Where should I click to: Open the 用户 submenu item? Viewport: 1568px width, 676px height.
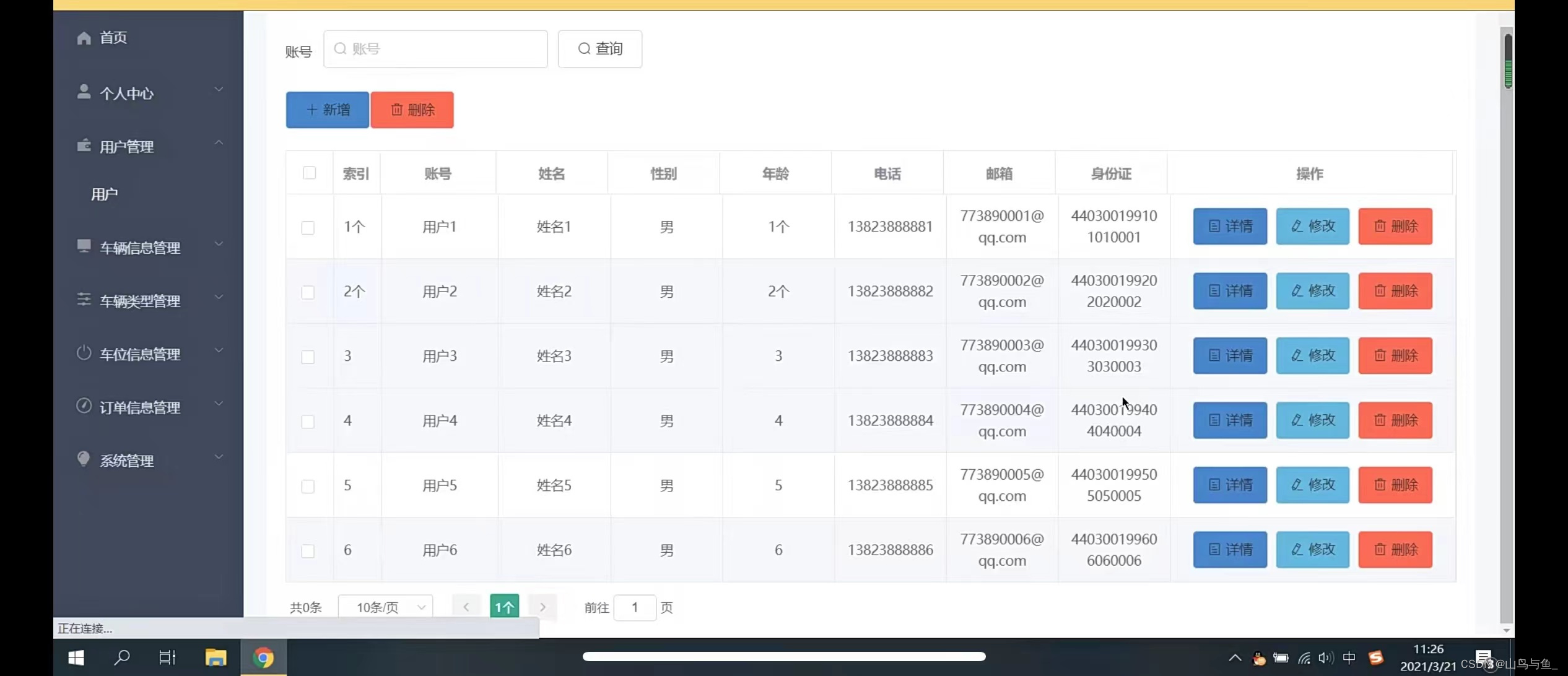104,194
